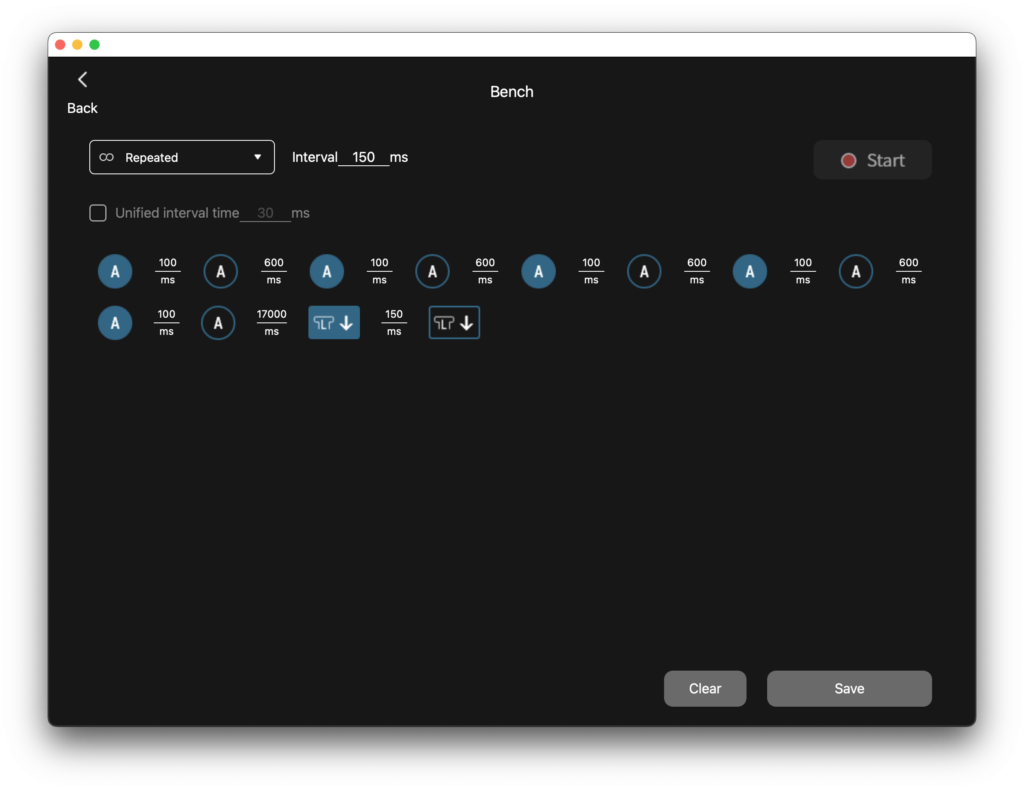Click the Back arrow icon
The image size is (1024, 790).
pos(82,80)
